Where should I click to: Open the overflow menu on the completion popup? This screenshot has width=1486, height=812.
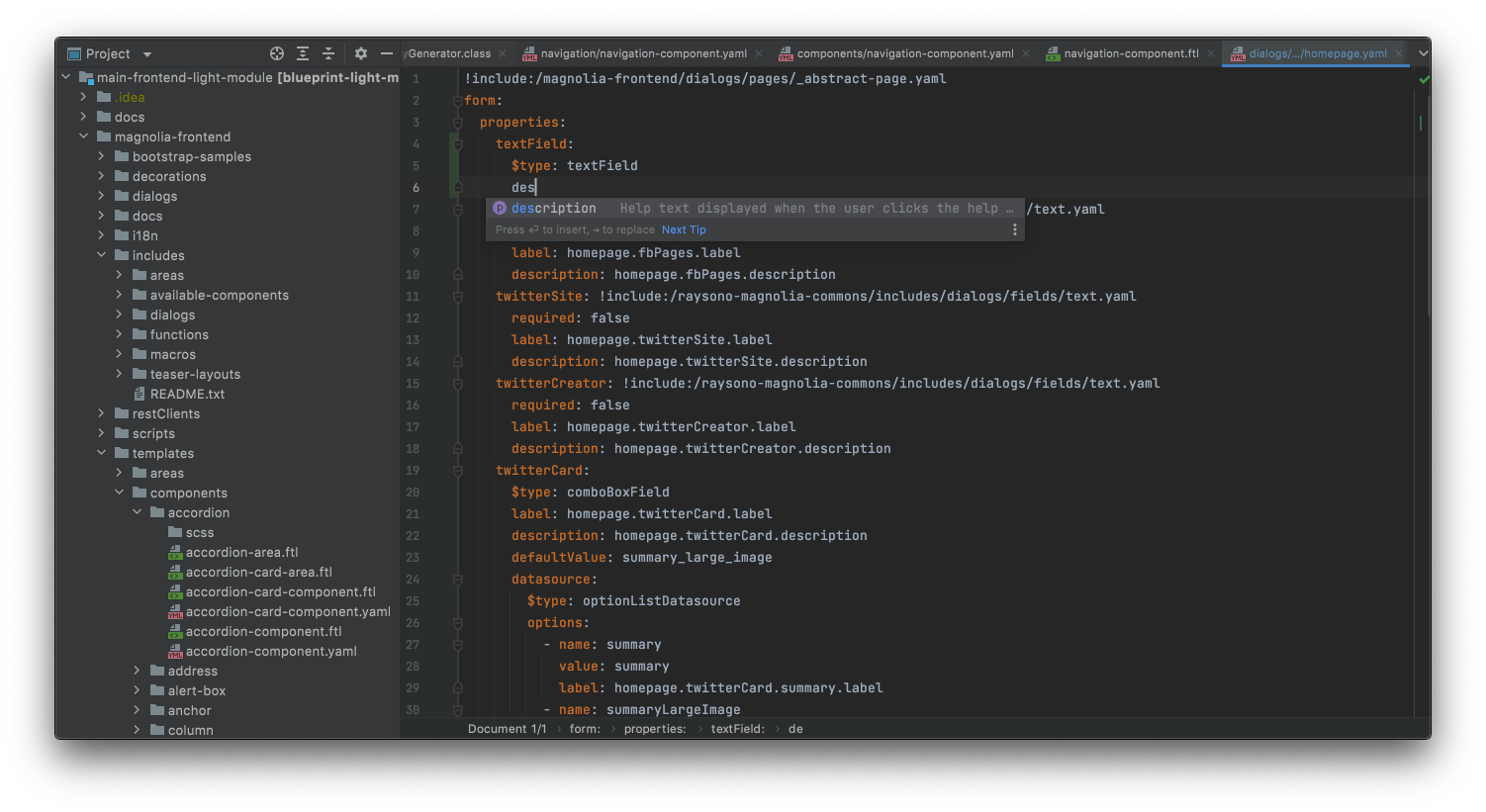[x=1014, y=228]
